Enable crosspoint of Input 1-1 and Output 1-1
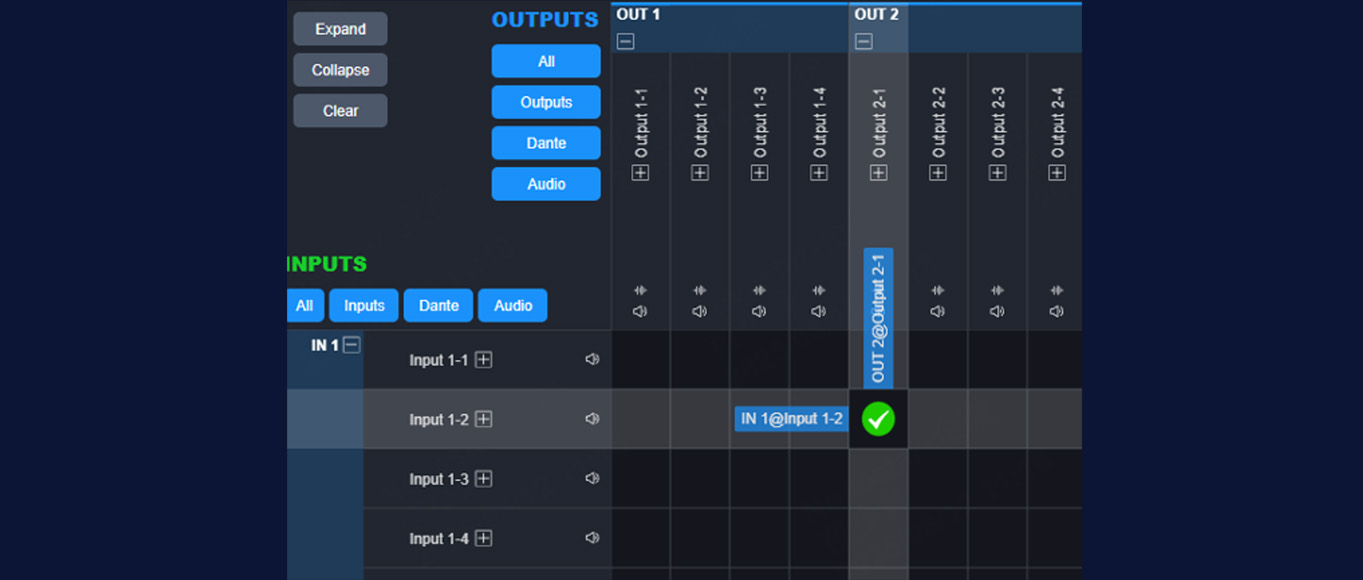The height and width of the screenshot is (580, 1363). (x=641, y=360)
